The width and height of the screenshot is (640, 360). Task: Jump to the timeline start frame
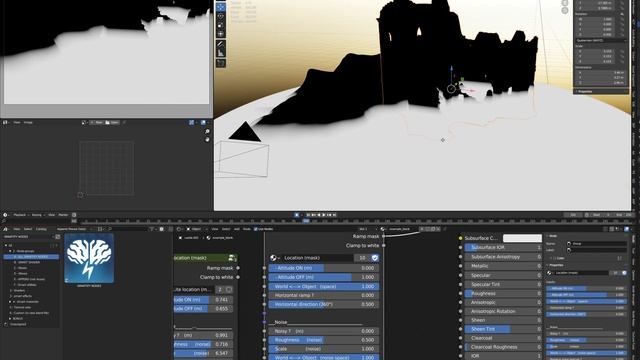pos(308,215)
